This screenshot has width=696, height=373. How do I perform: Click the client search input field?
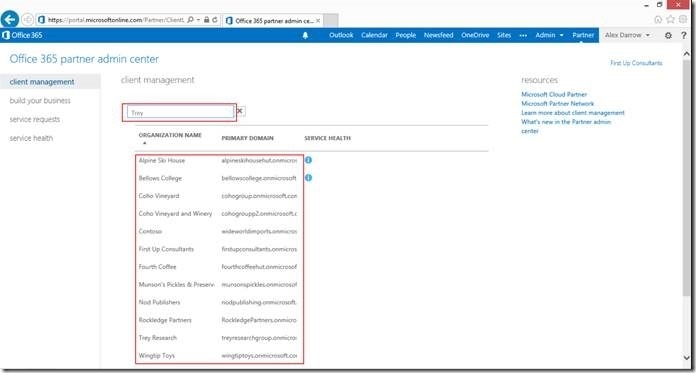point(180,113)
